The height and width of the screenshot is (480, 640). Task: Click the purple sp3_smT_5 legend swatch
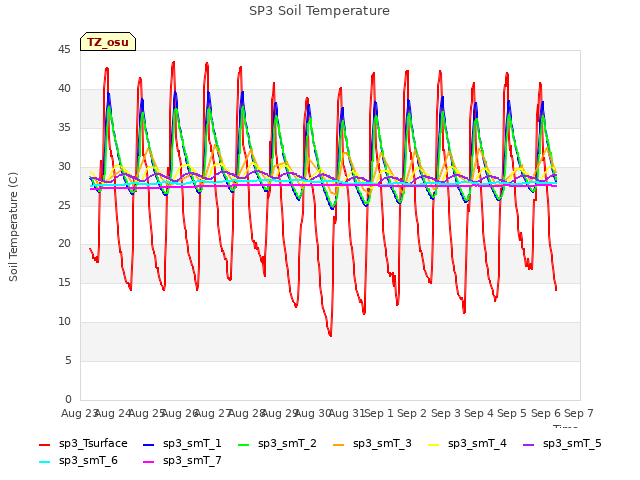pyautogui.click(x=529, y=444)
